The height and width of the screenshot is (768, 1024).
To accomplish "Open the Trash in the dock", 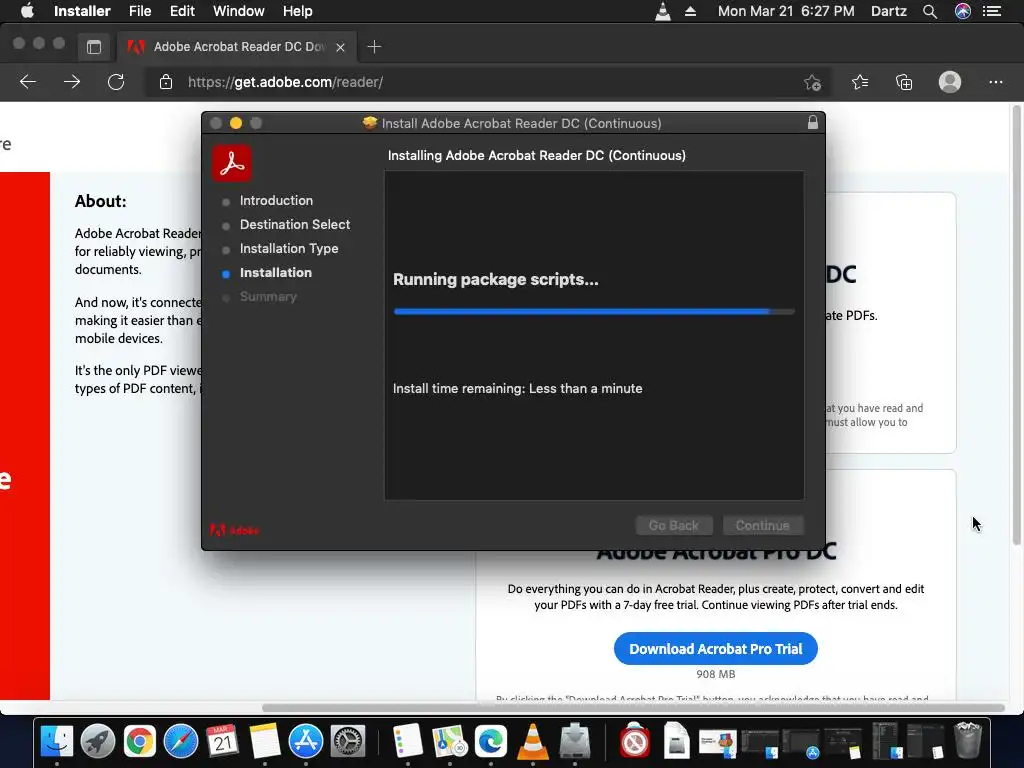I will [968, 740].
